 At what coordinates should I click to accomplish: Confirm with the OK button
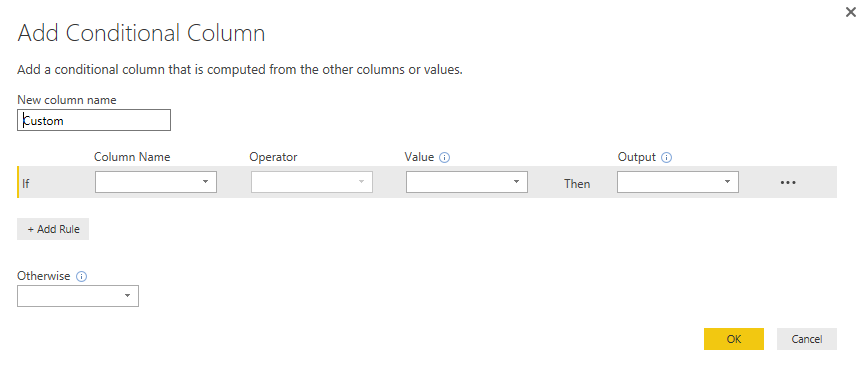coord(734,339)
